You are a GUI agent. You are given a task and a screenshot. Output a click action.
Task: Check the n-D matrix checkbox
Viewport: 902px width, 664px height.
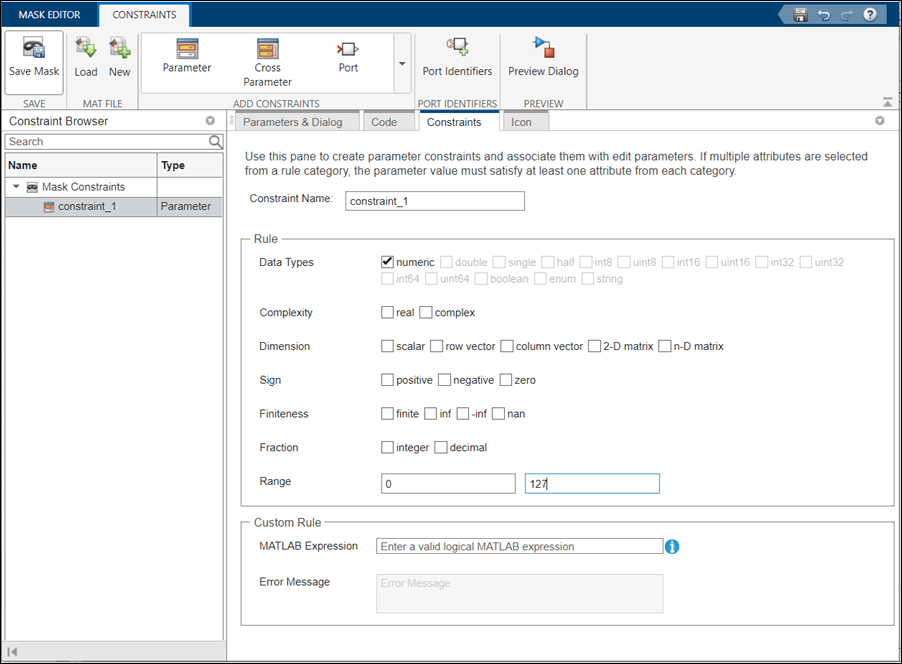(x=664, y=346)
